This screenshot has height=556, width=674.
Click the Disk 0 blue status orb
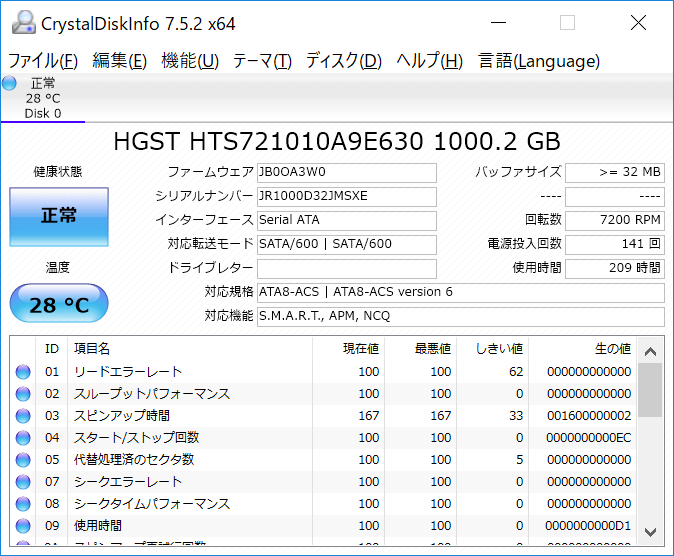(9, 83)
